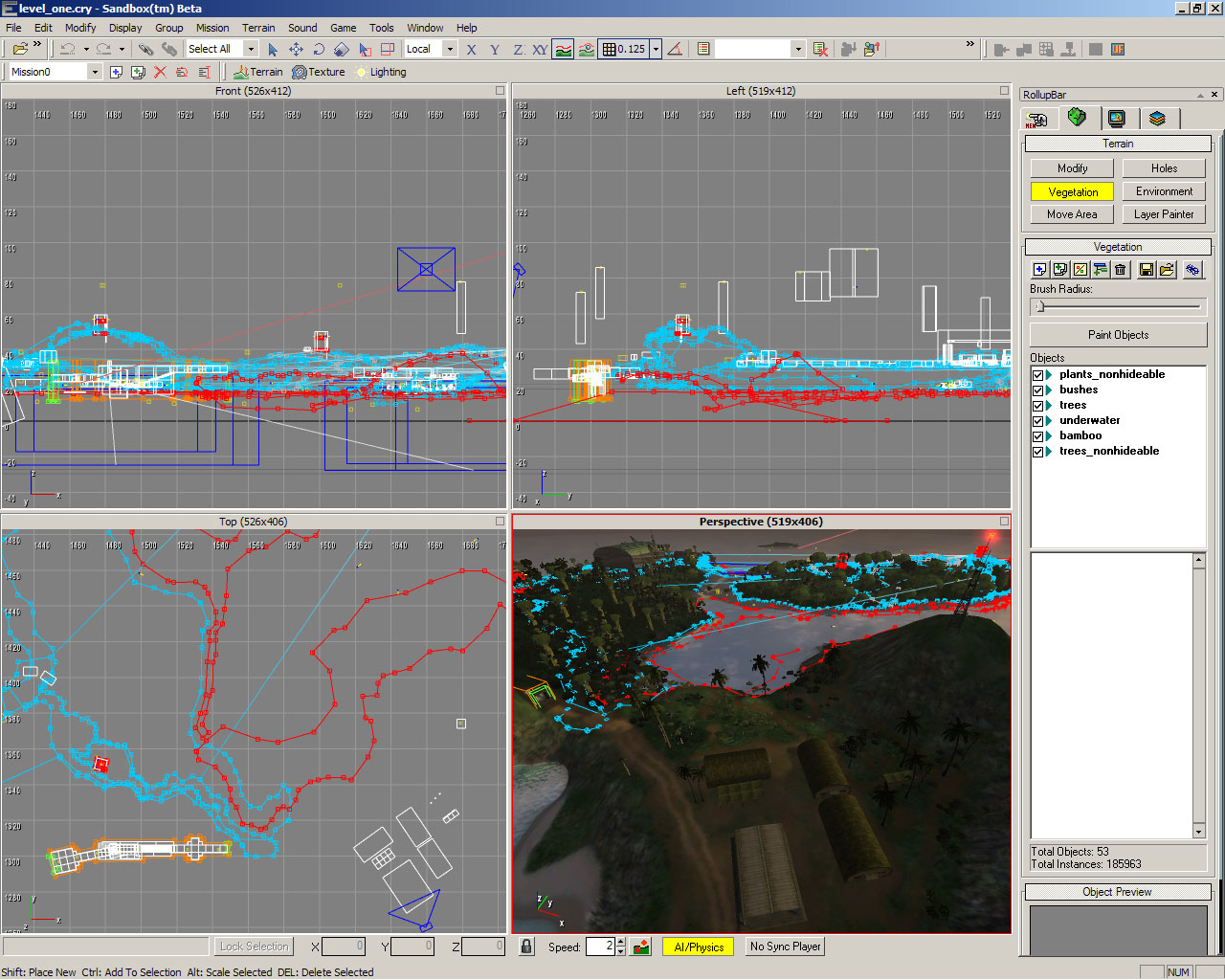Toggle No Sync Player button
The image size is (1225, 980).
click(x=785, y=947)
